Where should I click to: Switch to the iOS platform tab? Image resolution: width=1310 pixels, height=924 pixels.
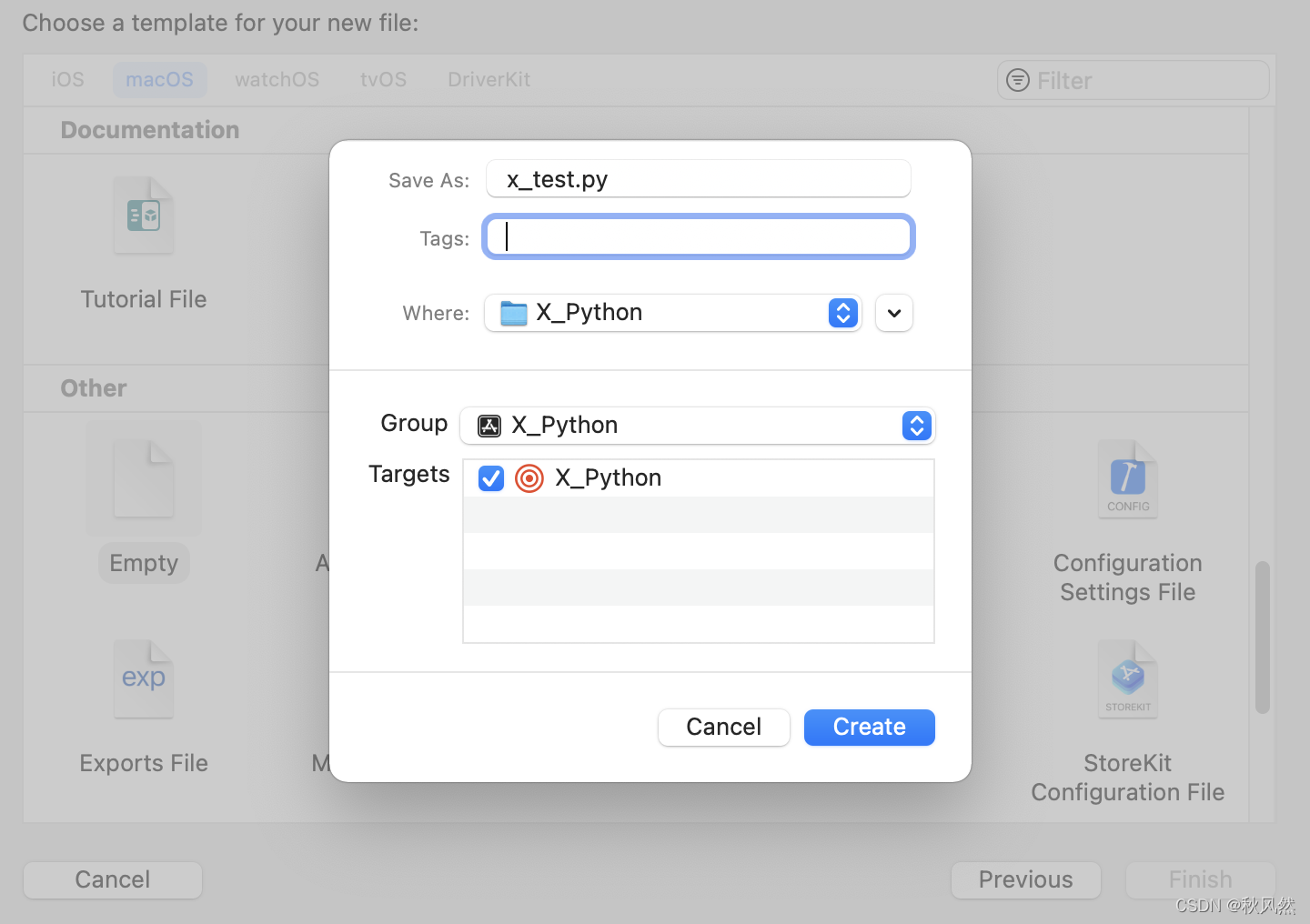click(68, 80)
